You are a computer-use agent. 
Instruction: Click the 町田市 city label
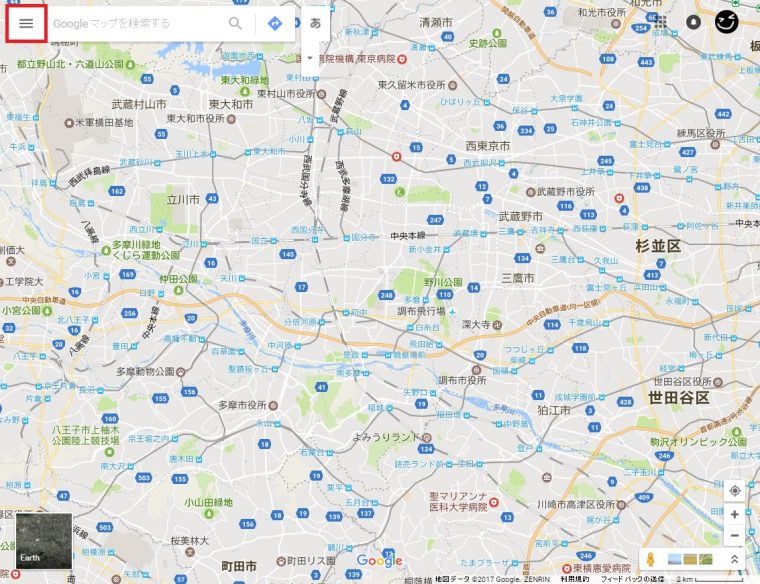tap(239, 567)
